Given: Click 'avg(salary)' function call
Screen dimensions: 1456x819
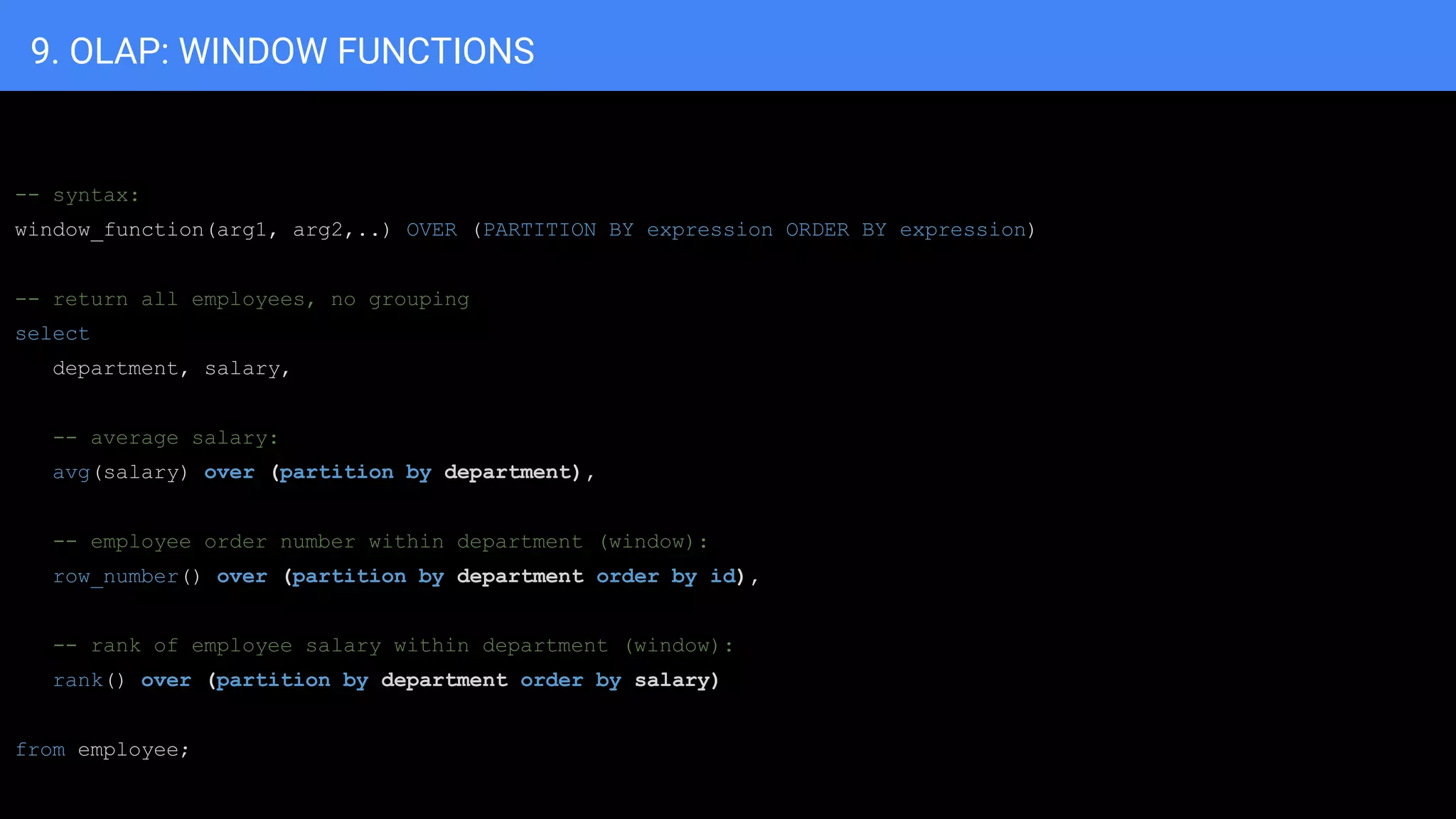Looking at the screenshot, I should coord(120,472).
